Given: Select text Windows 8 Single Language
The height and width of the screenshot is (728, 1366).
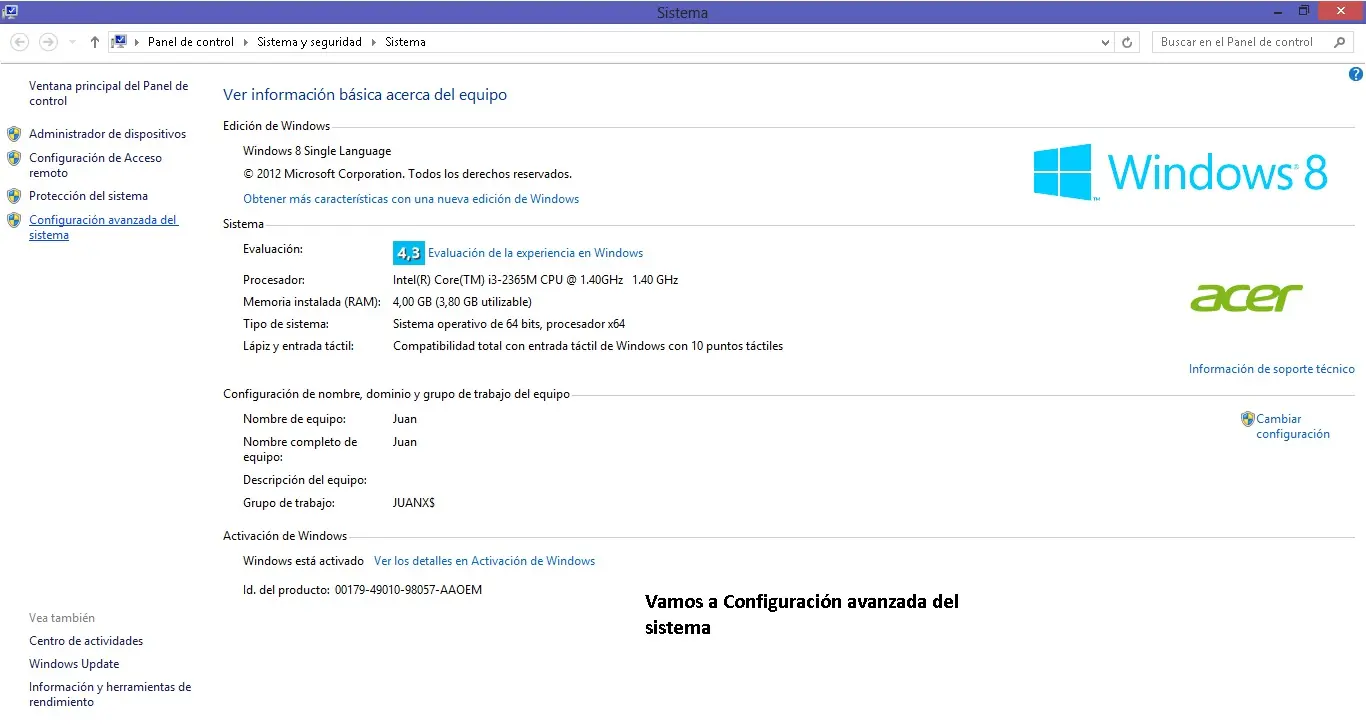Looking at the screenshot, I should click(x=317, y=151).
